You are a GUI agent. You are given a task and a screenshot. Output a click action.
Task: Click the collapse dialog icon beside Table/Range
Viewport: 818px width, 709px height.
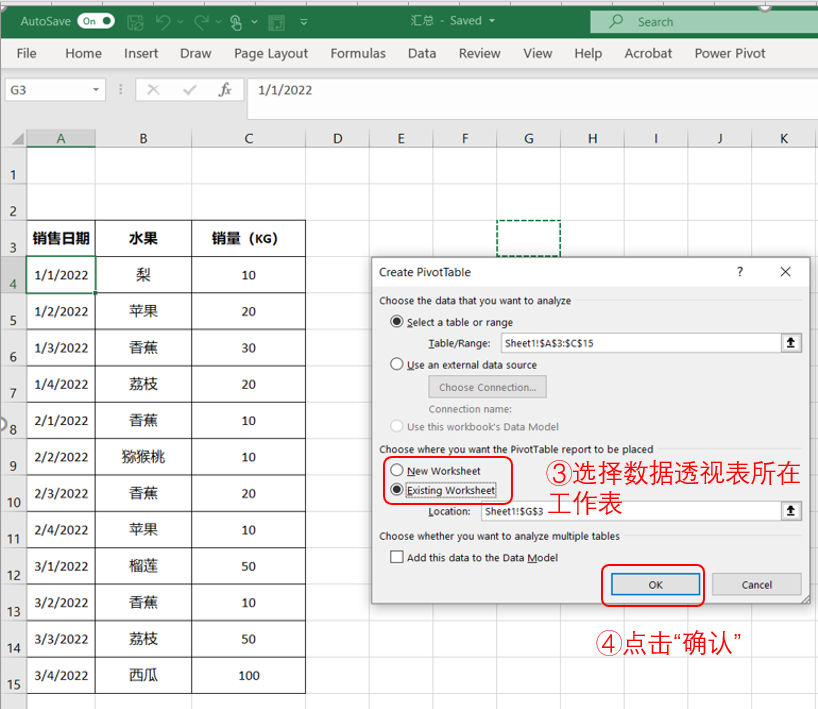[791, 343]
